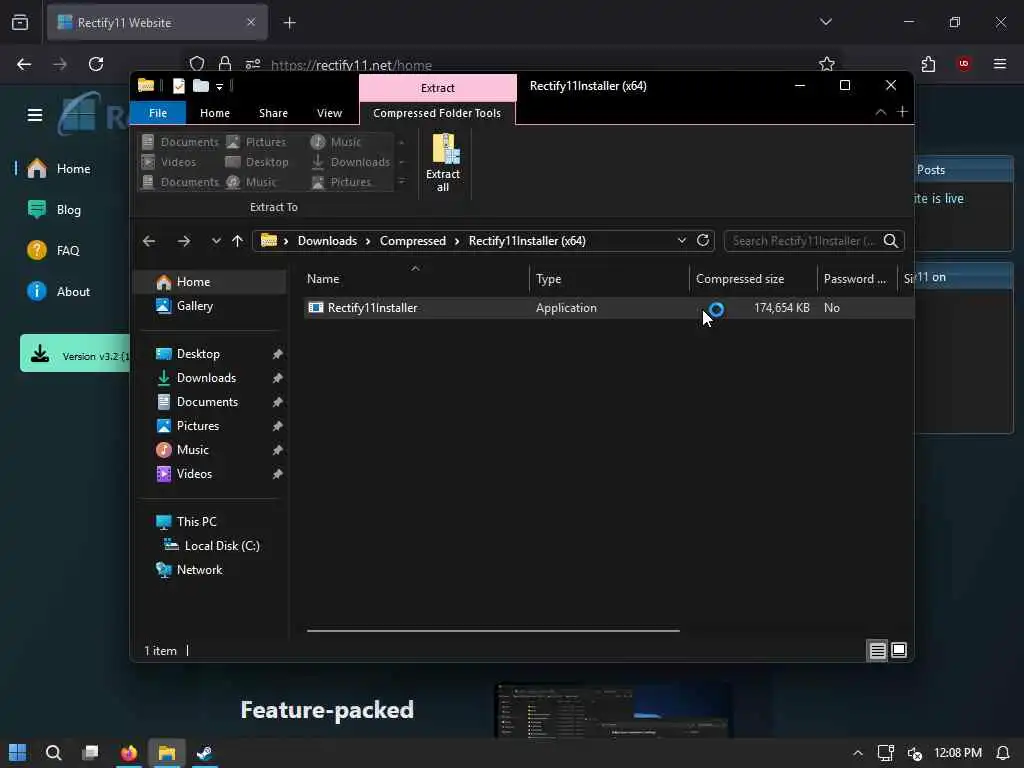The image size is (1024, 768).
Task: Open the recent locations dropdown
Action: click(x=216, y=241)
